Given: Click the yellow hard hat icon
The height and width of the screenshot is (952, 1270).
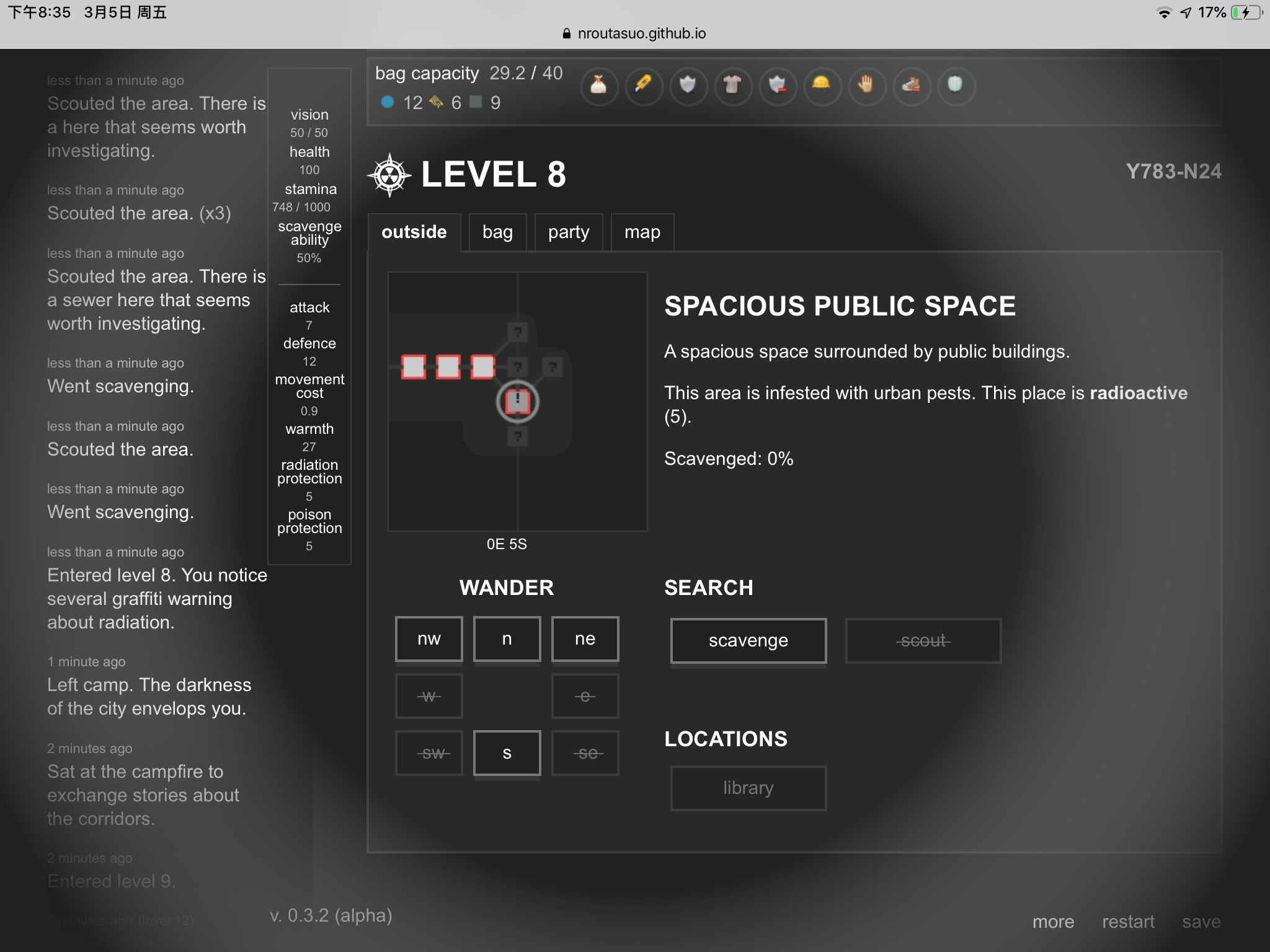Looking at the screenshot, I should 822,86.
